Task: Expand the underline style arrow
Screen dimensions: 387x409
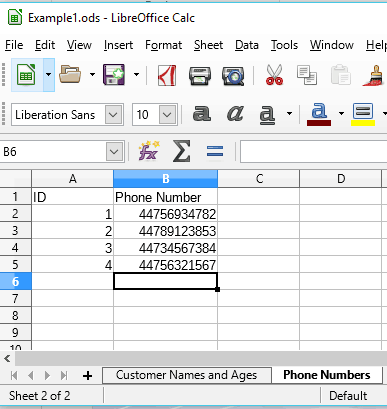Action: [x=289, y=114]
